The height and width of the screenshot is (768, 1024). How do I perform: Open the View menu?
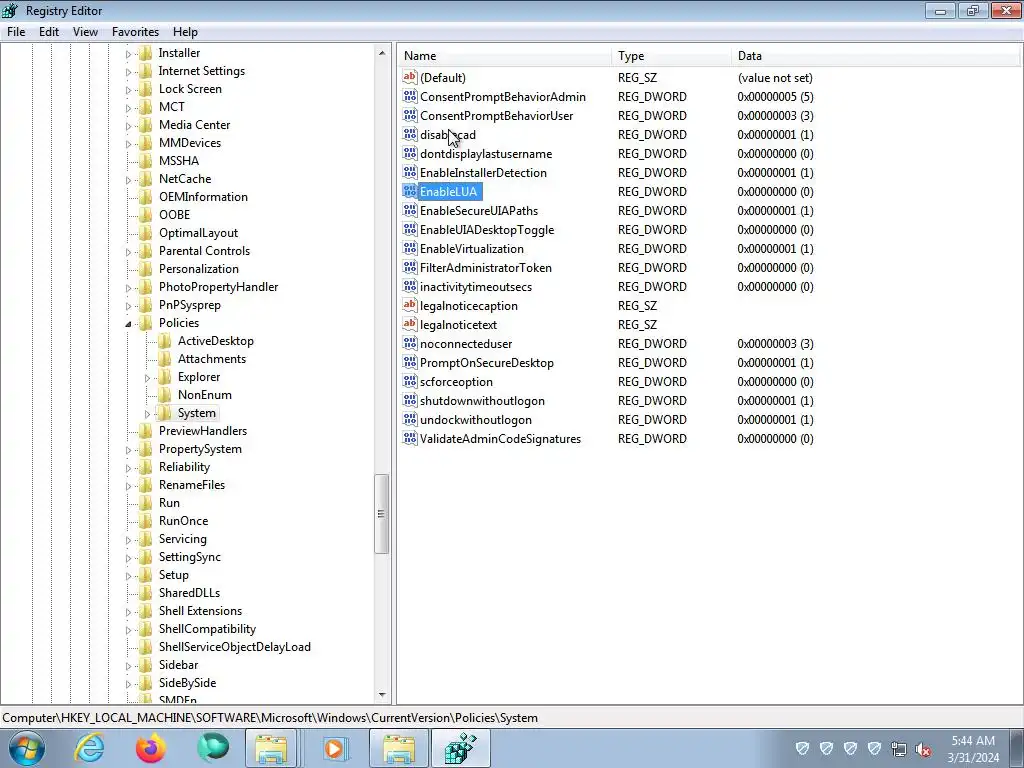[x=85, y=31]
